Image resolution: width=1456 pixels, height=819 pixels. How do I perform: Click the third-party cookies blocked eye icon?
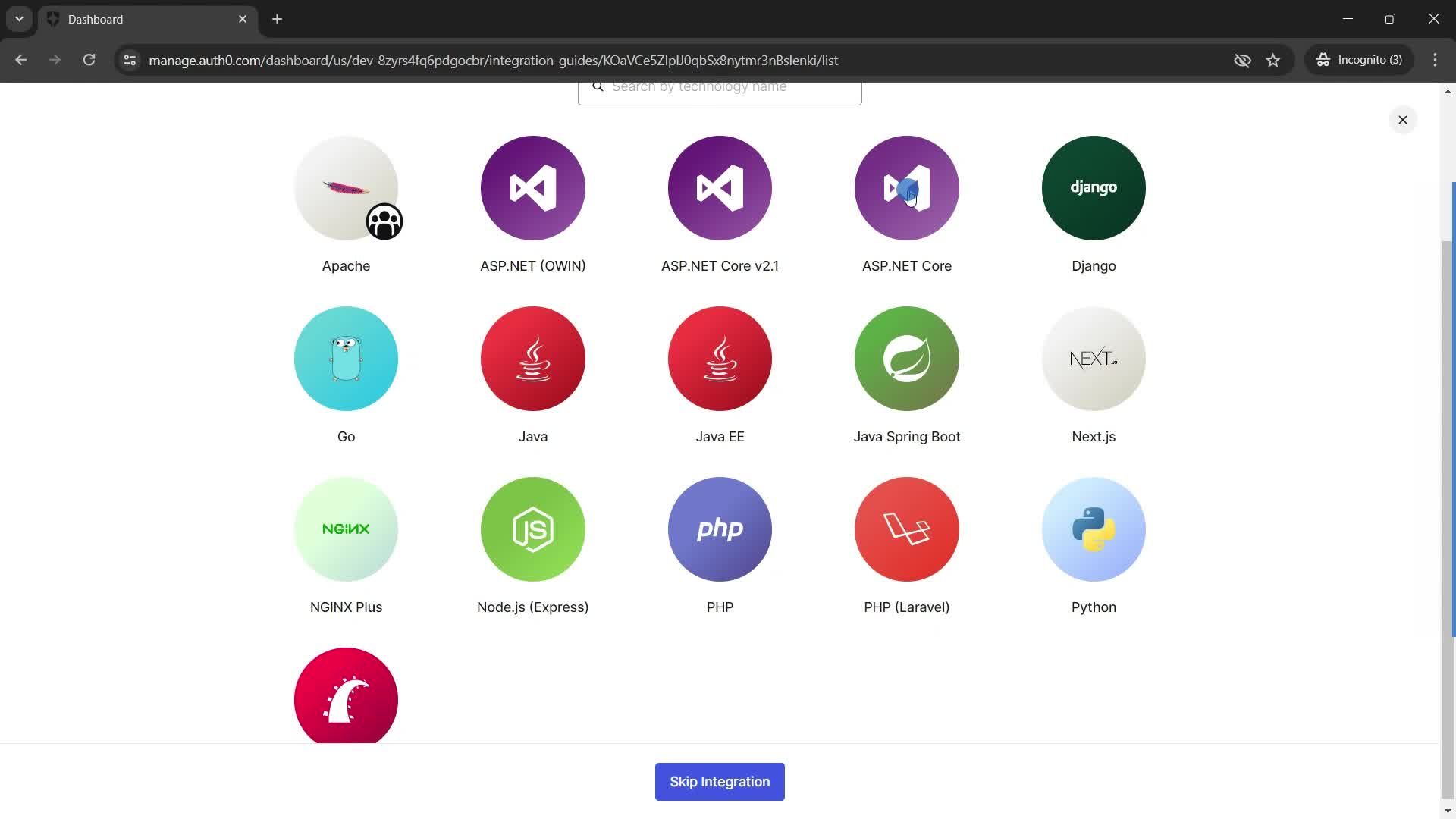pyautogui.click(x=1242, y=60)
